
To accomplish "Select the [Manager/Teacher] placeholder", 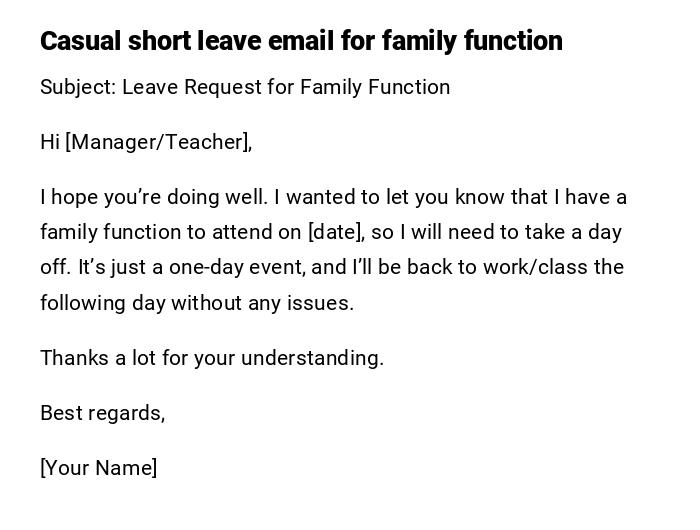I will pyautogui.click(x=157, y=142).
